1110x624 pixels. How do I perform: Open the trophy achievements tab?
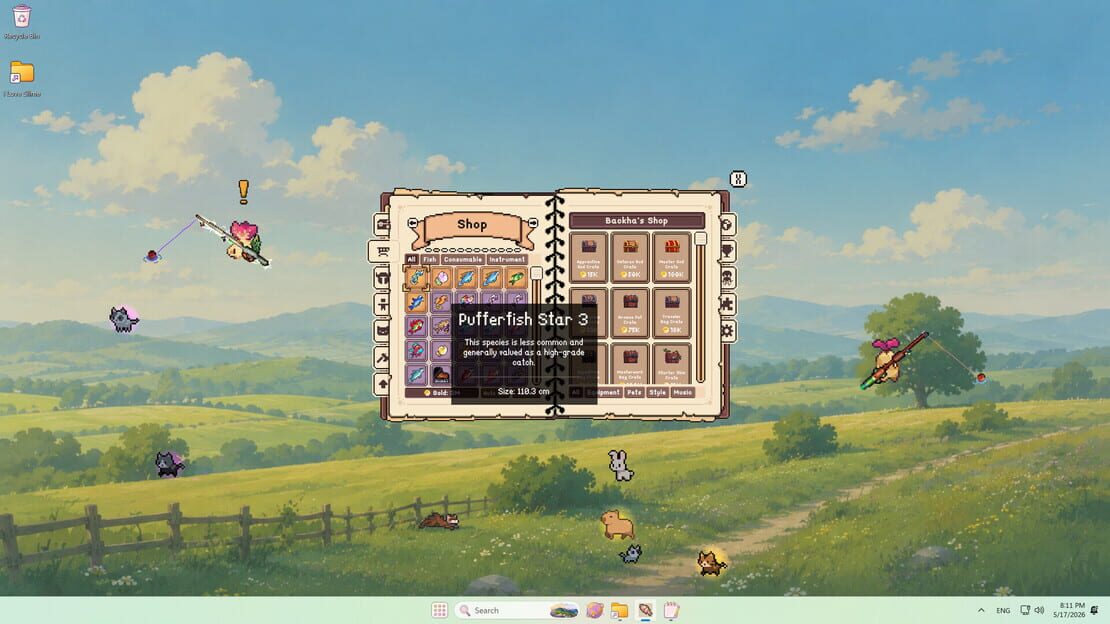pyautogui.click(x=727, y=251)
